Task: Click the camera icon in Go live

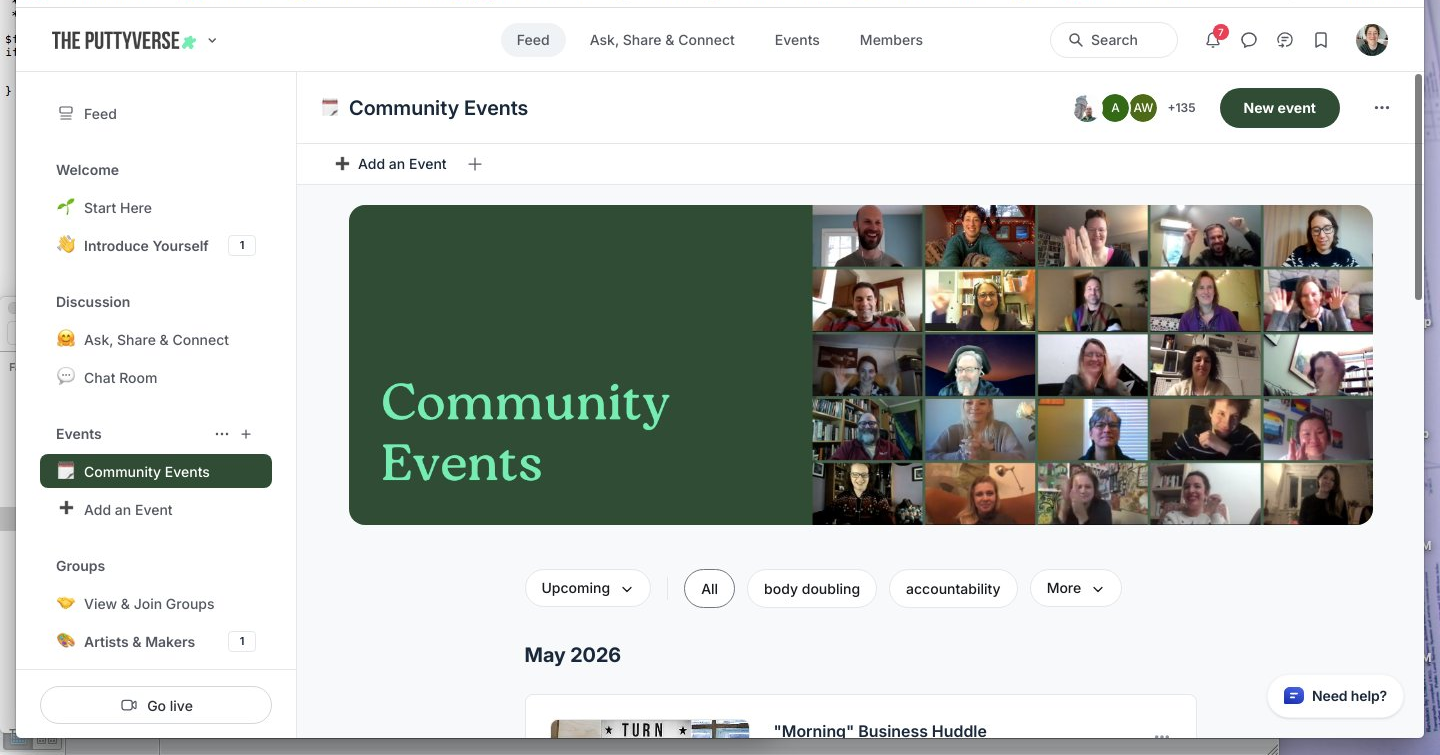Action: (x=129, y=705)
